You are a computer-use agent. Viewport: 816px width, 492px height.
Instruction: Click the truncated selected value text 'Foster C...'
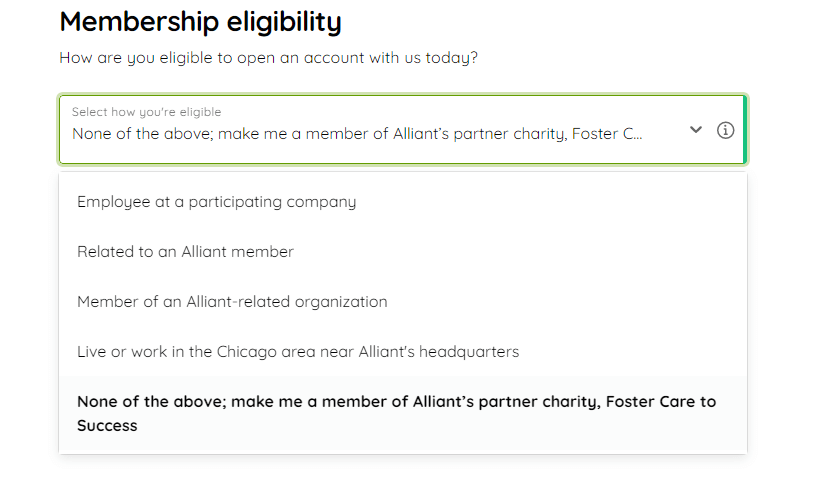pyautogui.click(x=607, y=134)
